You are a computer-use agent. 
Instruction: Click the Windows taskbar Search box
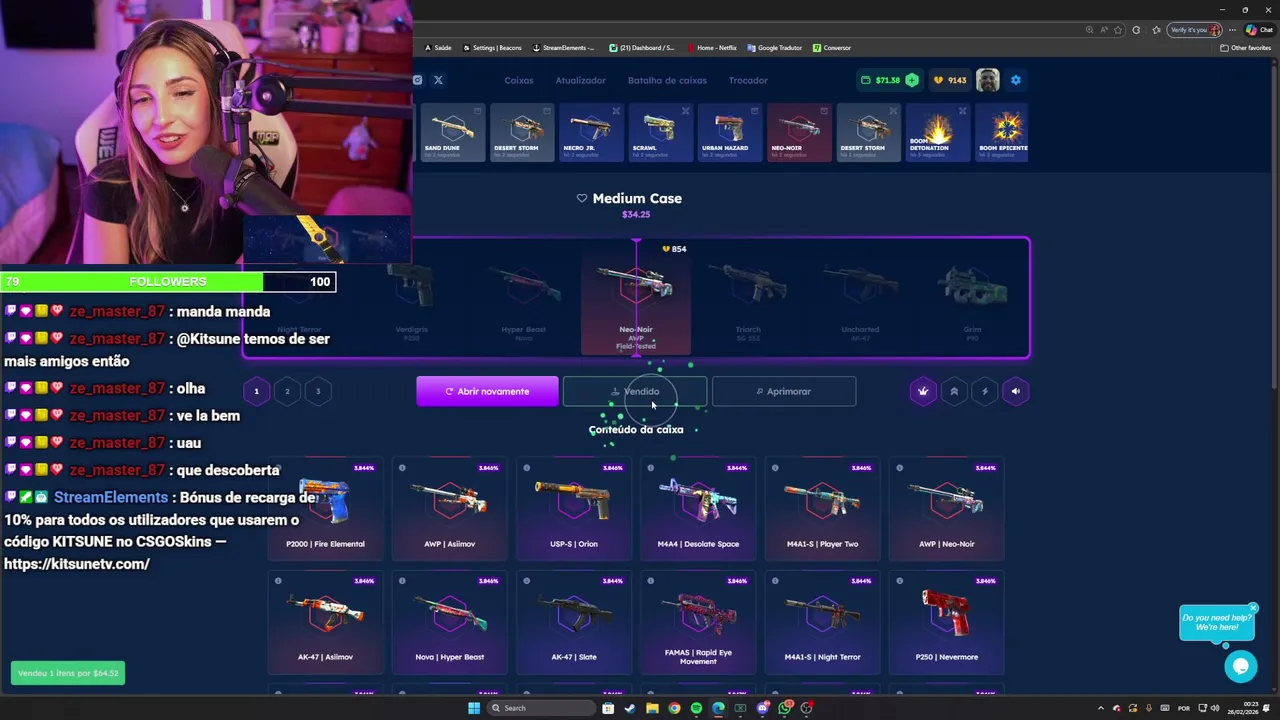(x=540, y=708)
